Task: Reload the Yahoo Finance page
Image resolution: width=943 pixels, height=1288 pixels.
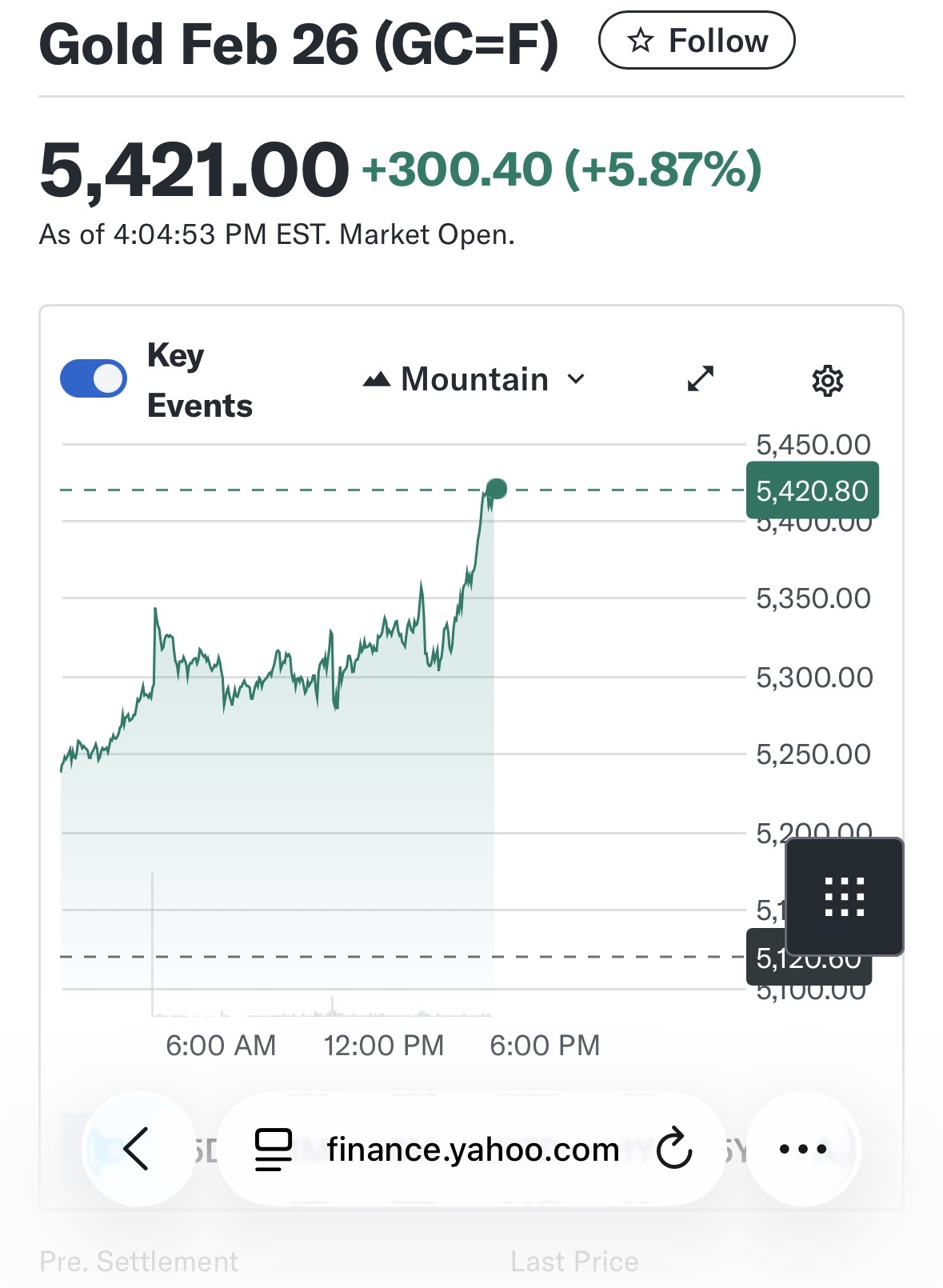Action: [673, 1149]
